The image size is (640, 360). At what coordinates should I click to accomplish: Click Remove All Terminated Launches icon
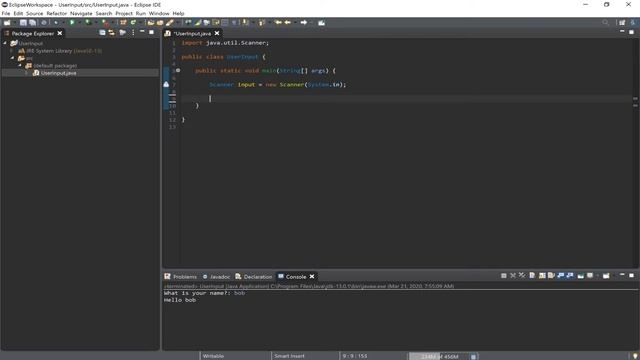pyautogui.click(x=522, y=276)
